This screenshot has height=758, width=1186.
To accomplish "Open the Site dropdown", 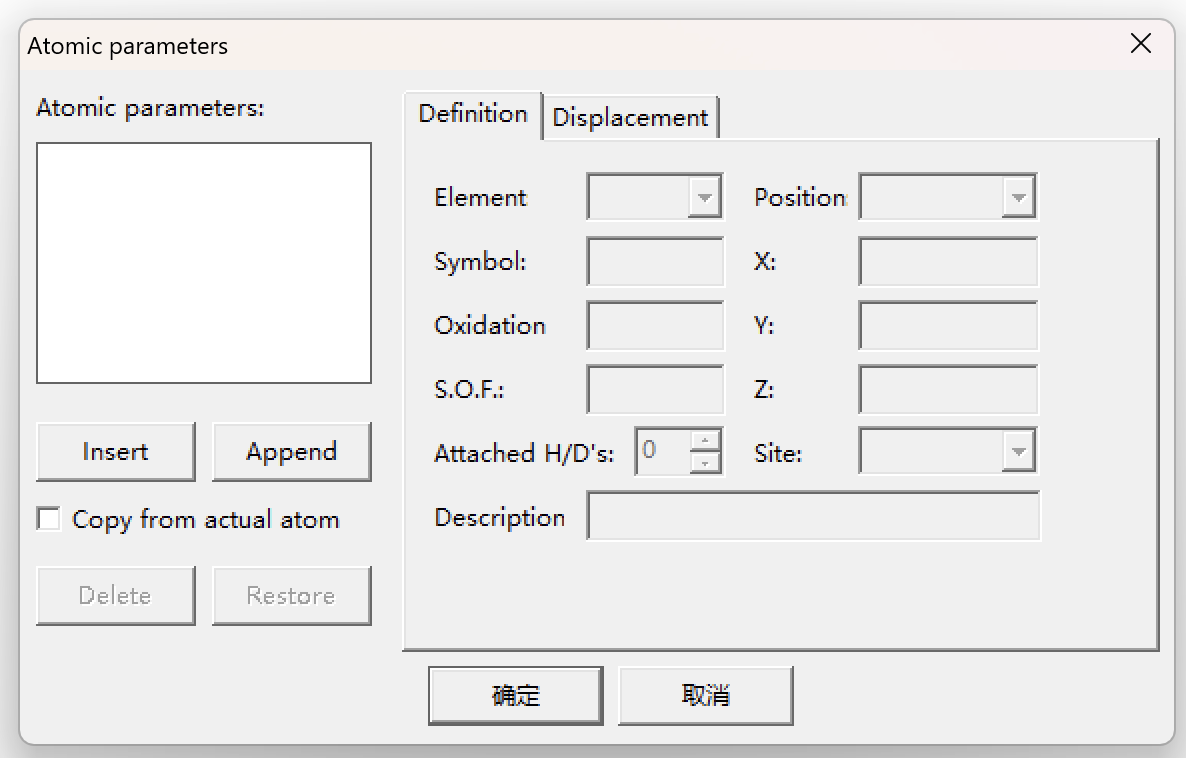I will (1018, 453).
